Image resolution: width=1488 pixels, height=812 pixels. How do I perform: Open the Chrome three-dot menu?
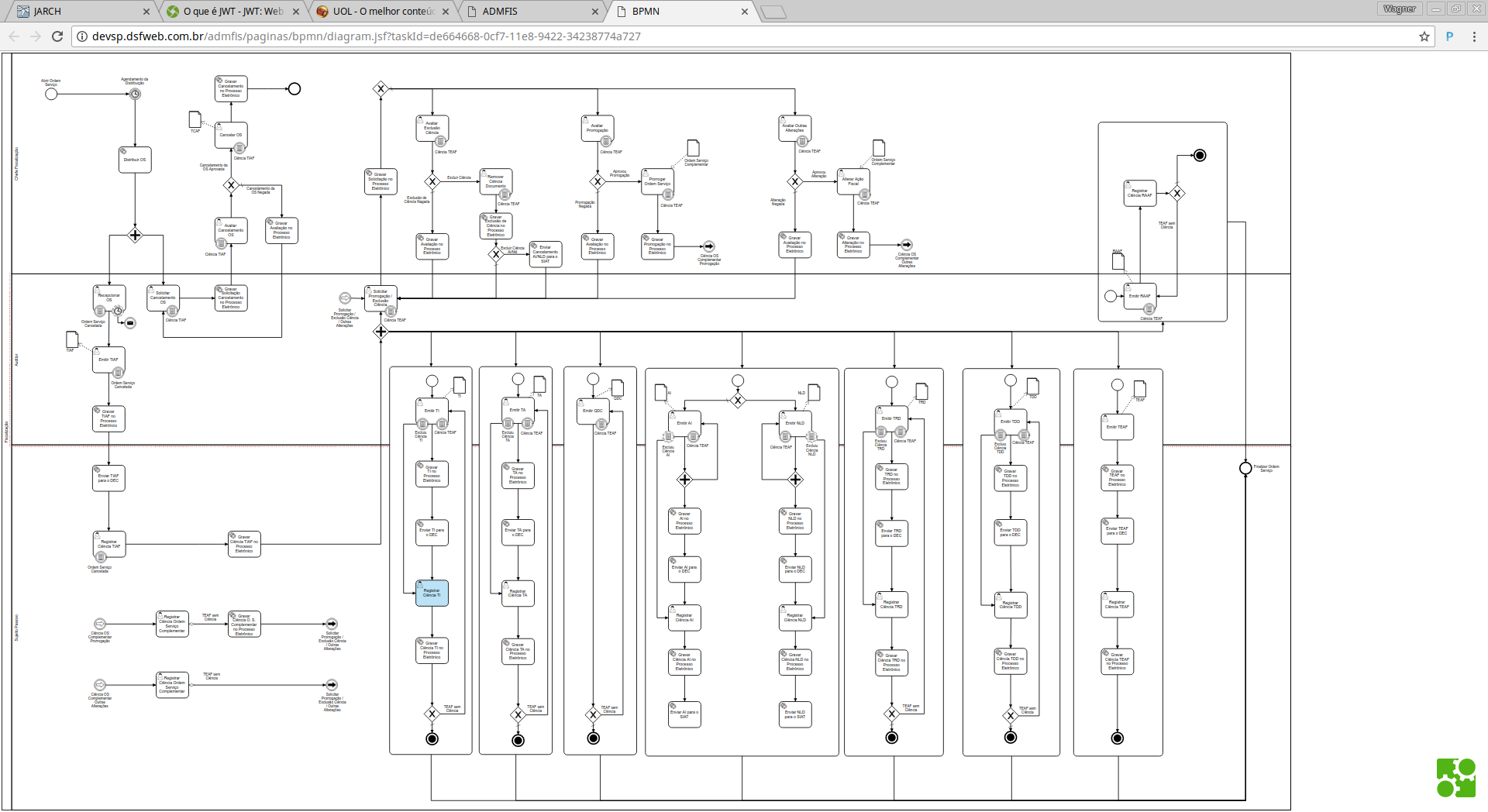point(1474,36)
